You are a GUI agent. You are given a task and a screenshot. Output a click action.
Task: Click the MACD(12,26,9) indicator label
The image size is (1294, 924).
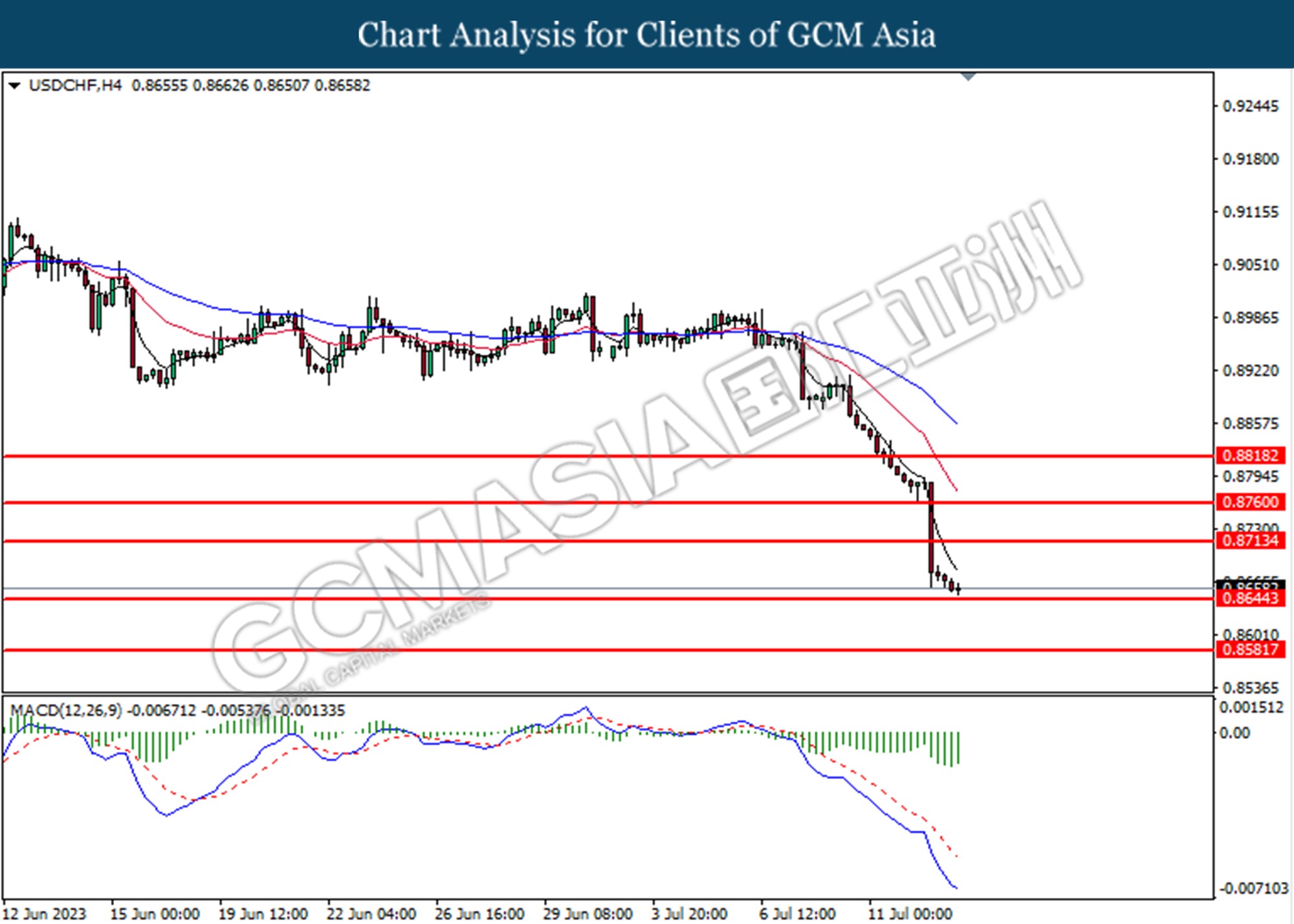[66, 710]
